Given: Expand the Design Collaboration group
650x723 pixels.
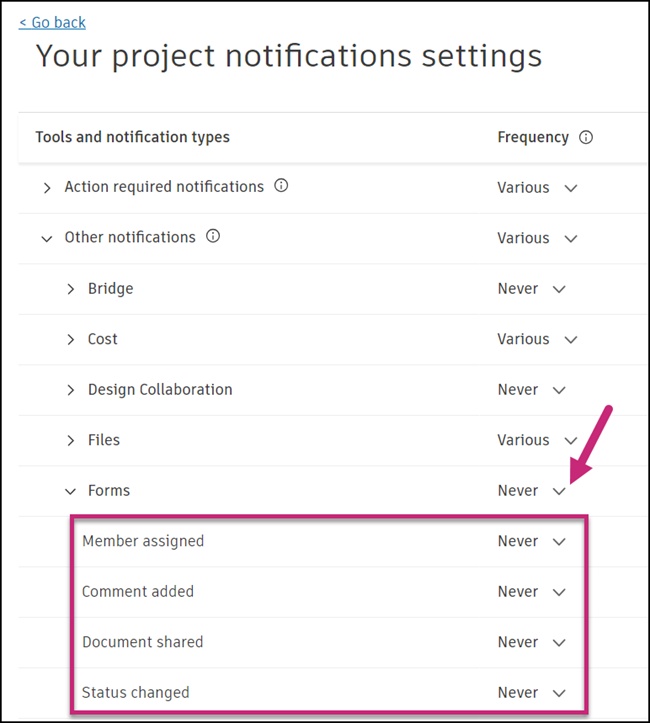Looking at the screenshot, I should click(x=70, y=390).
